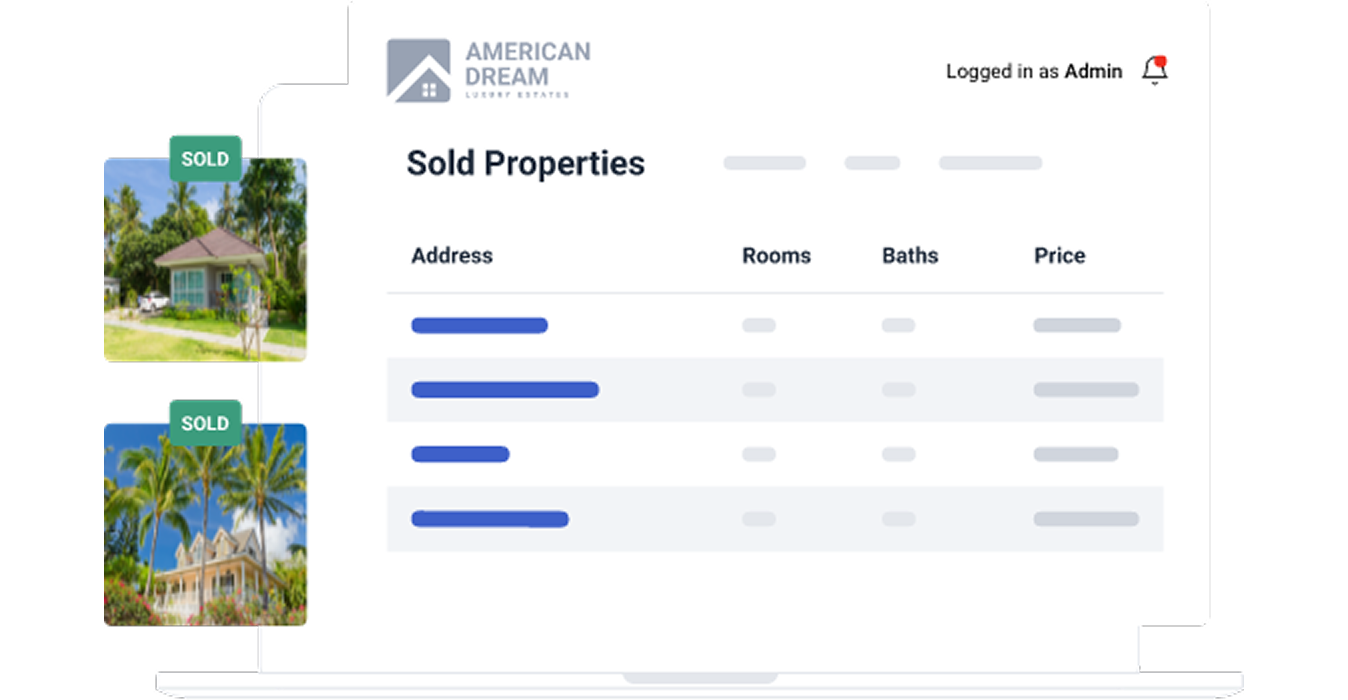The image size is (1348, 700).
Task: Sort by the Price column header
Action: click(1059, 256)
